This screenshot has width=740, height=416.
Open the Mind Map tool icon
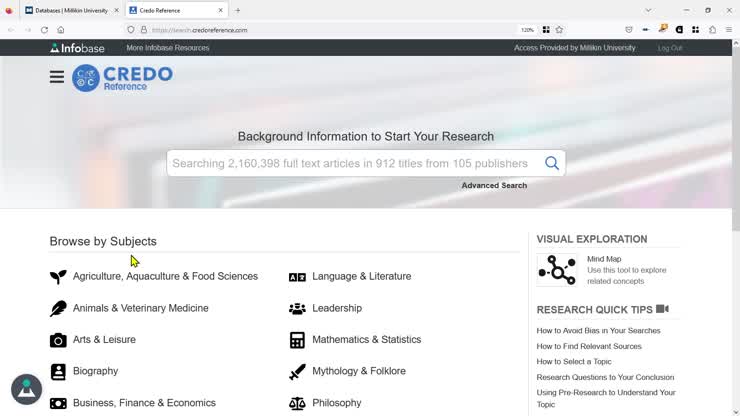point(557,270)
